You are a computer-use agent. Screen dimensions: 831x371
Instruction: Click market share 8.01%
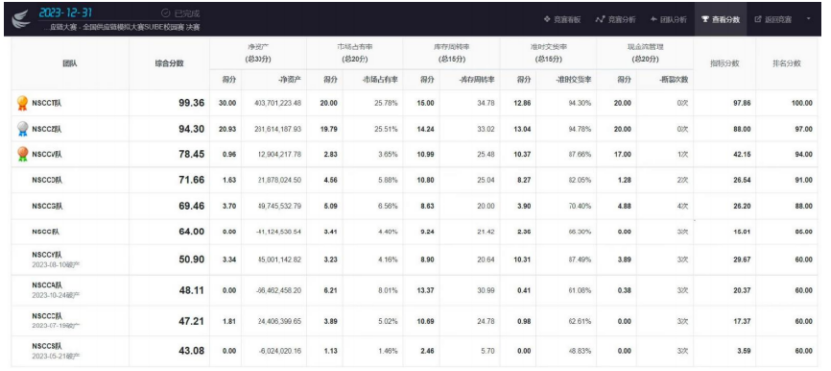click(388, 290)
